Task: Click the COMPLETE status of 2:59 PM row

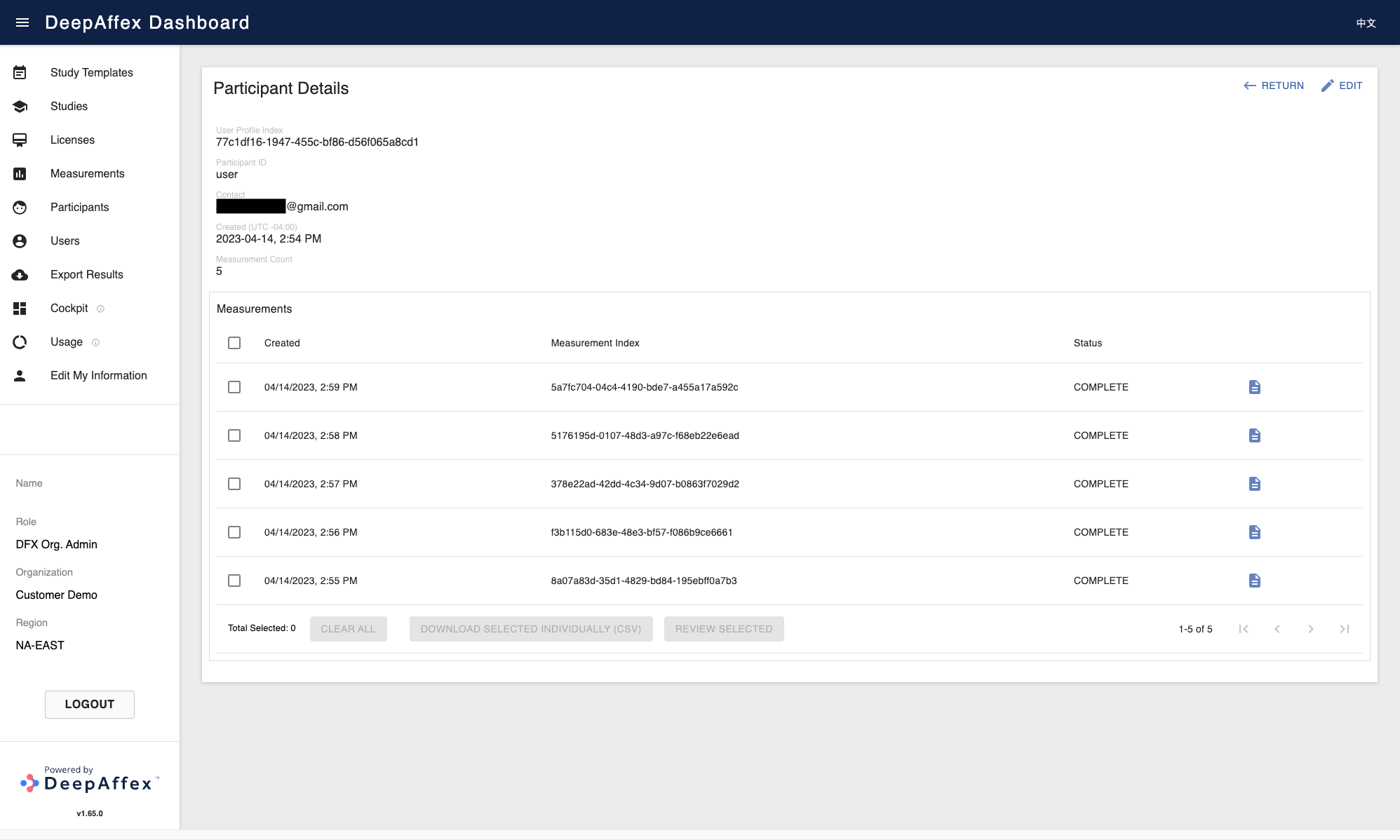Action: (x=1101, y=387)
